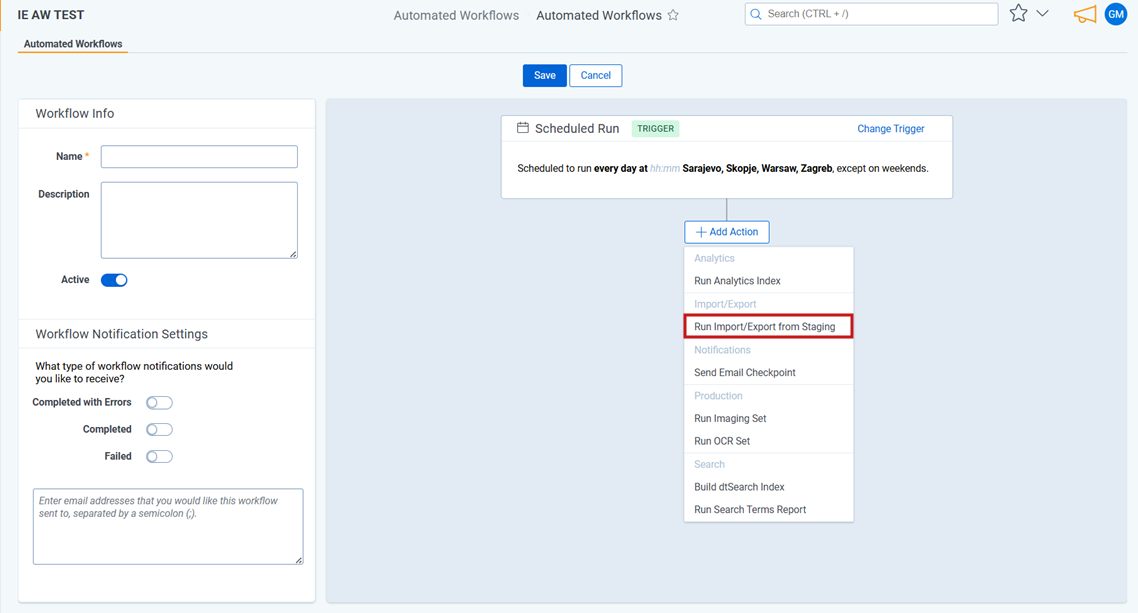
Task: Click the workflow Name input field
Action: click(x=198, y=156)
